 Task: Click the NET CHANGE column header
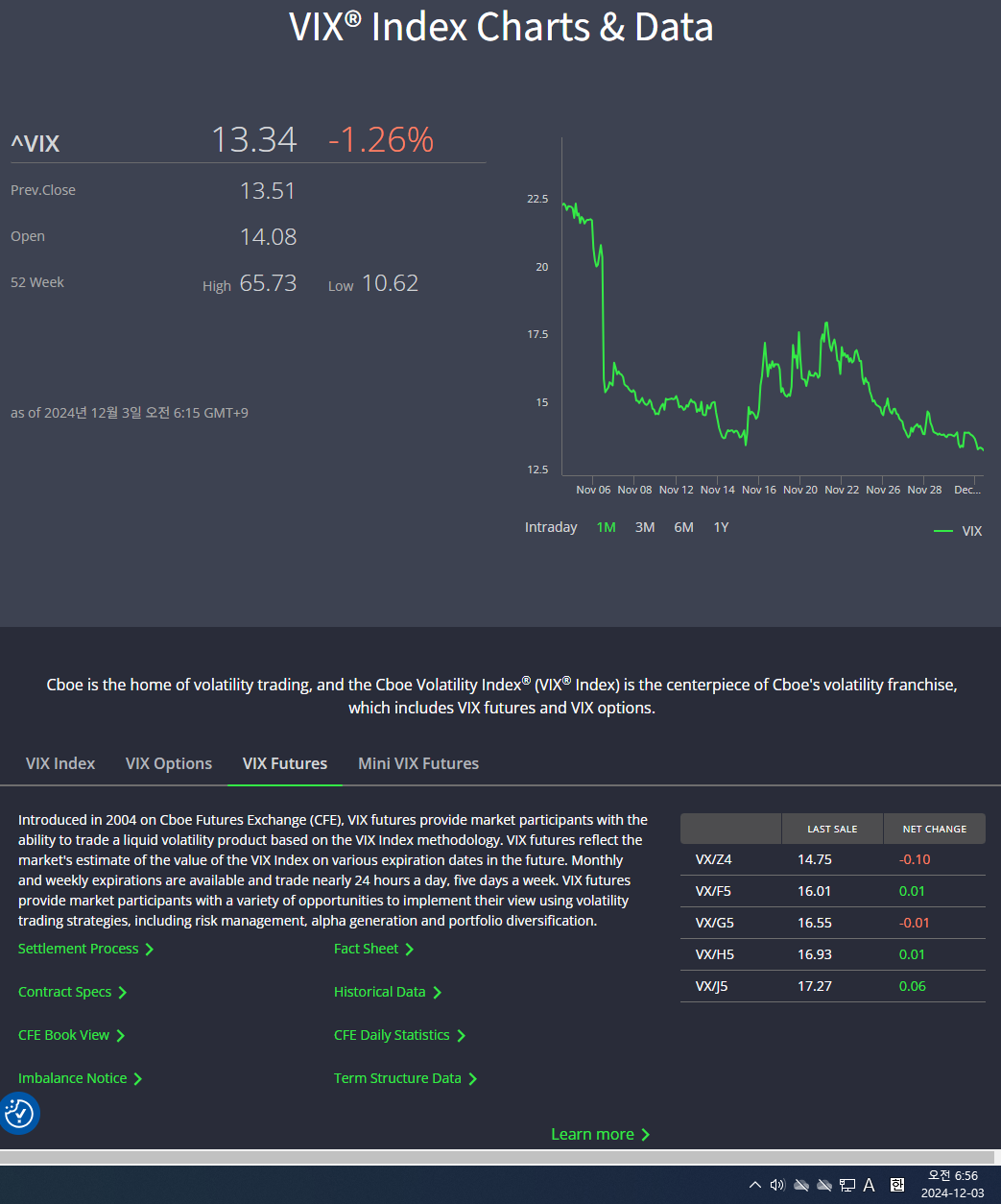tap(935, 829)
